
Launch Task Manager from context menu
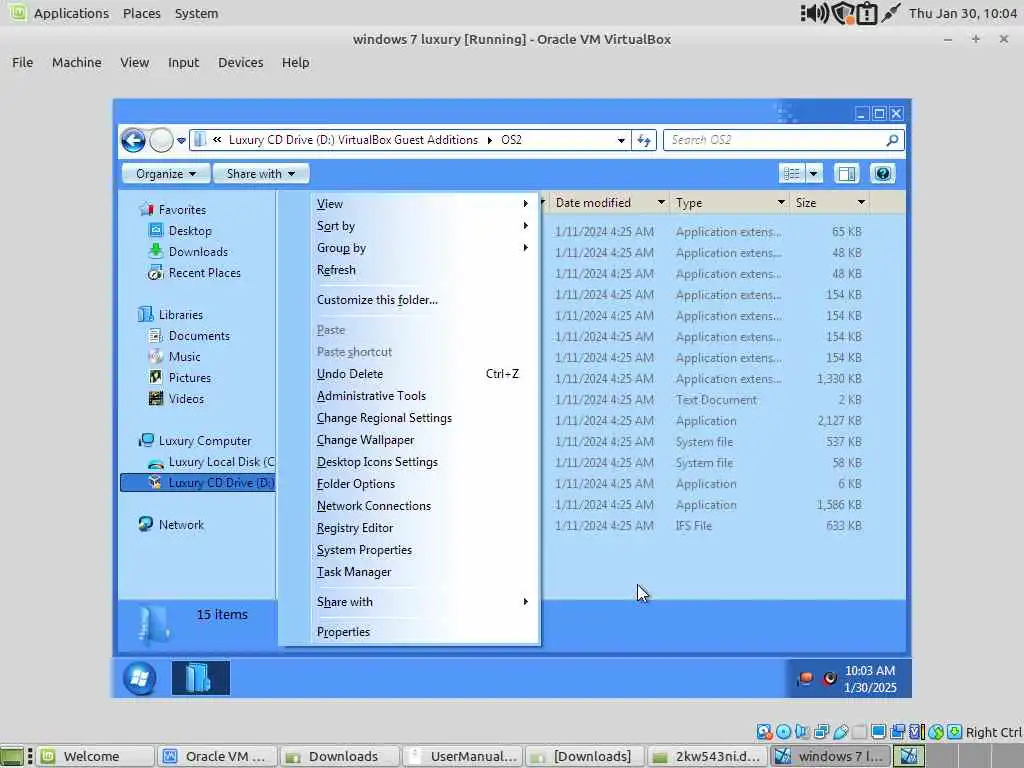pyautogui.click(x=423, y=572)
